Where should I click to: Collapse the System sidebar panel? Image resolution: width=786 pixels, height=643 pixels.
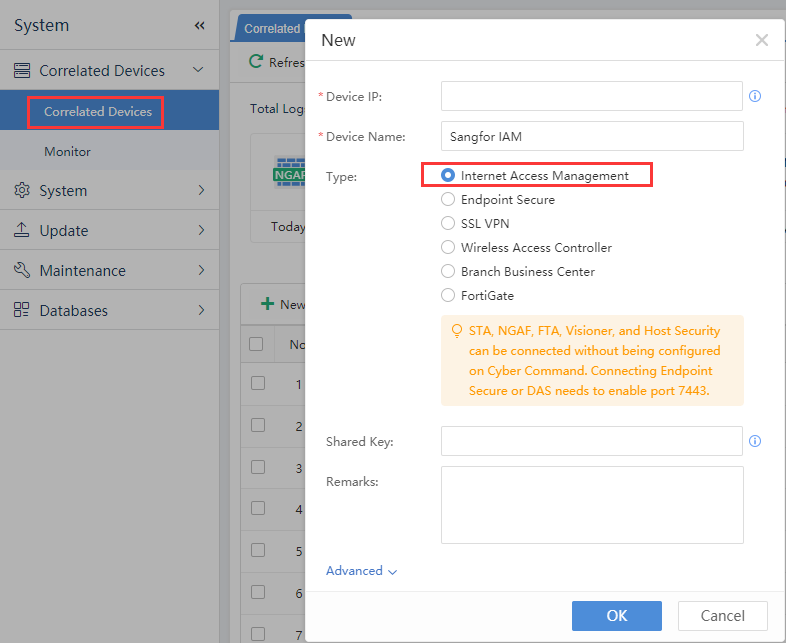(199, 26)
